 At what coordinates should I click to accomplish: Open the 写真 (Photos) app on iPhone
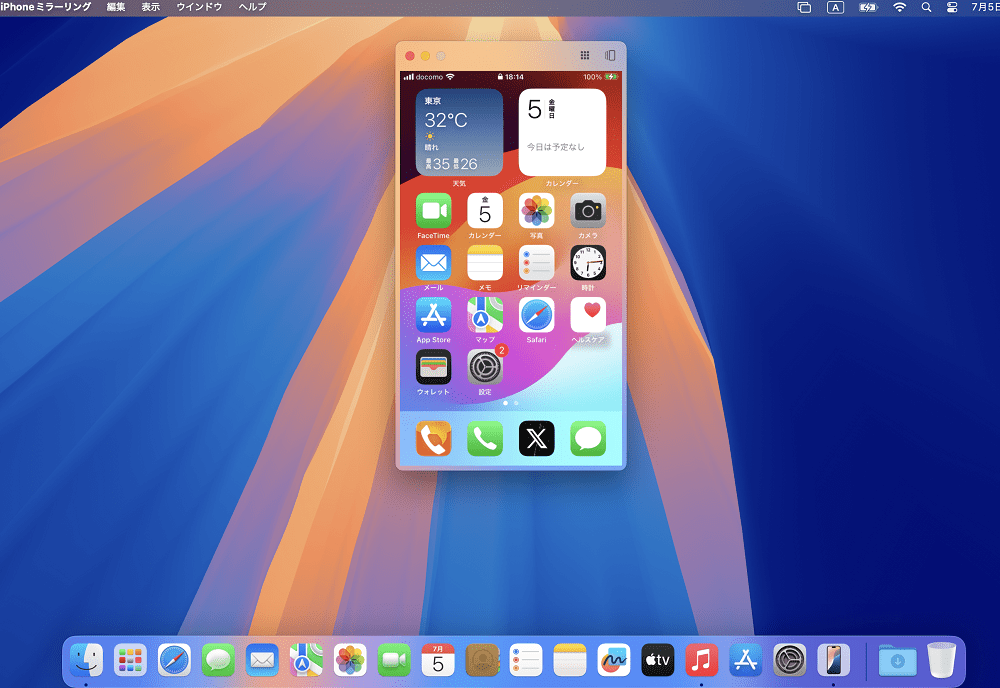pyautogui.click(x=536, y=211)
